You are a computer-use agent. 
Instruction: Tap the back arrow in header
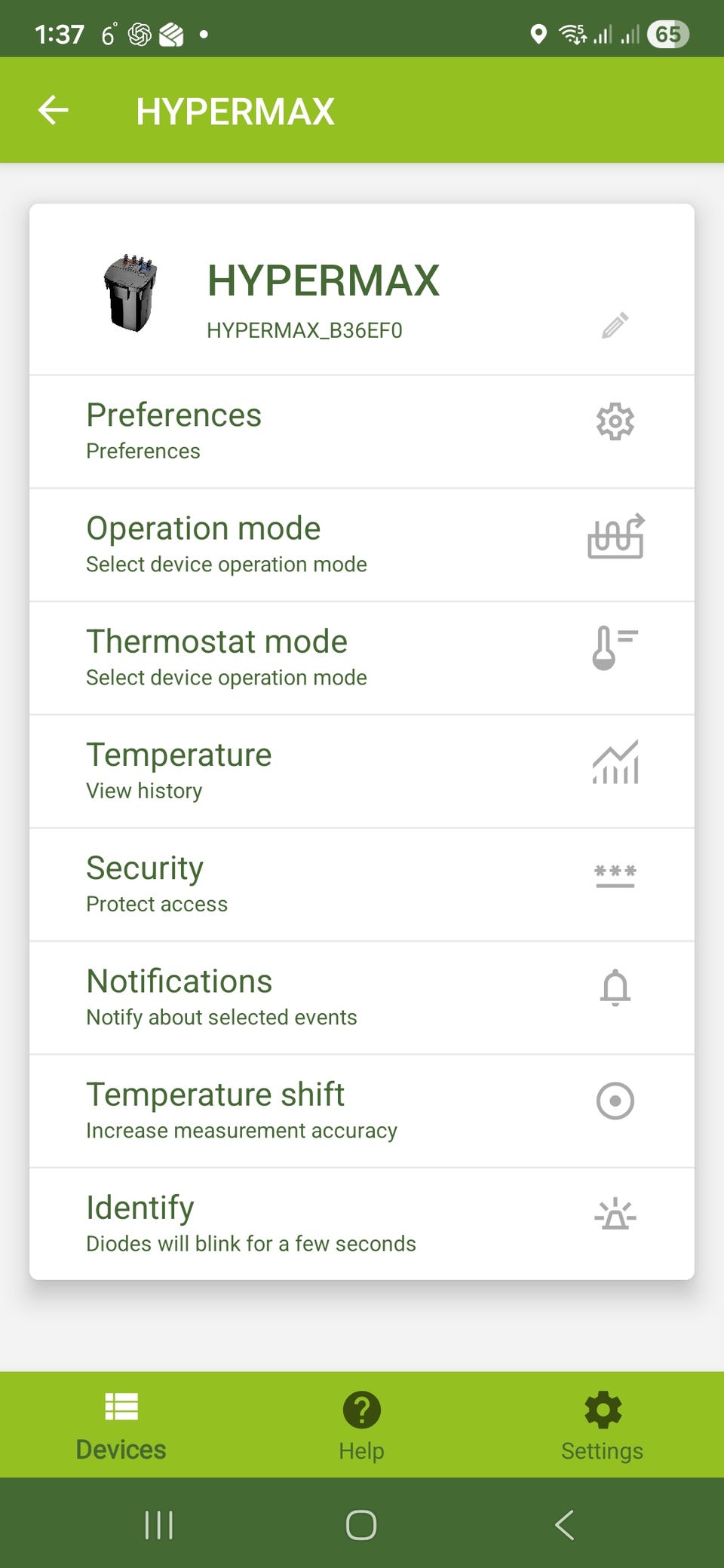pyautogui.click(x=54, y=110)
